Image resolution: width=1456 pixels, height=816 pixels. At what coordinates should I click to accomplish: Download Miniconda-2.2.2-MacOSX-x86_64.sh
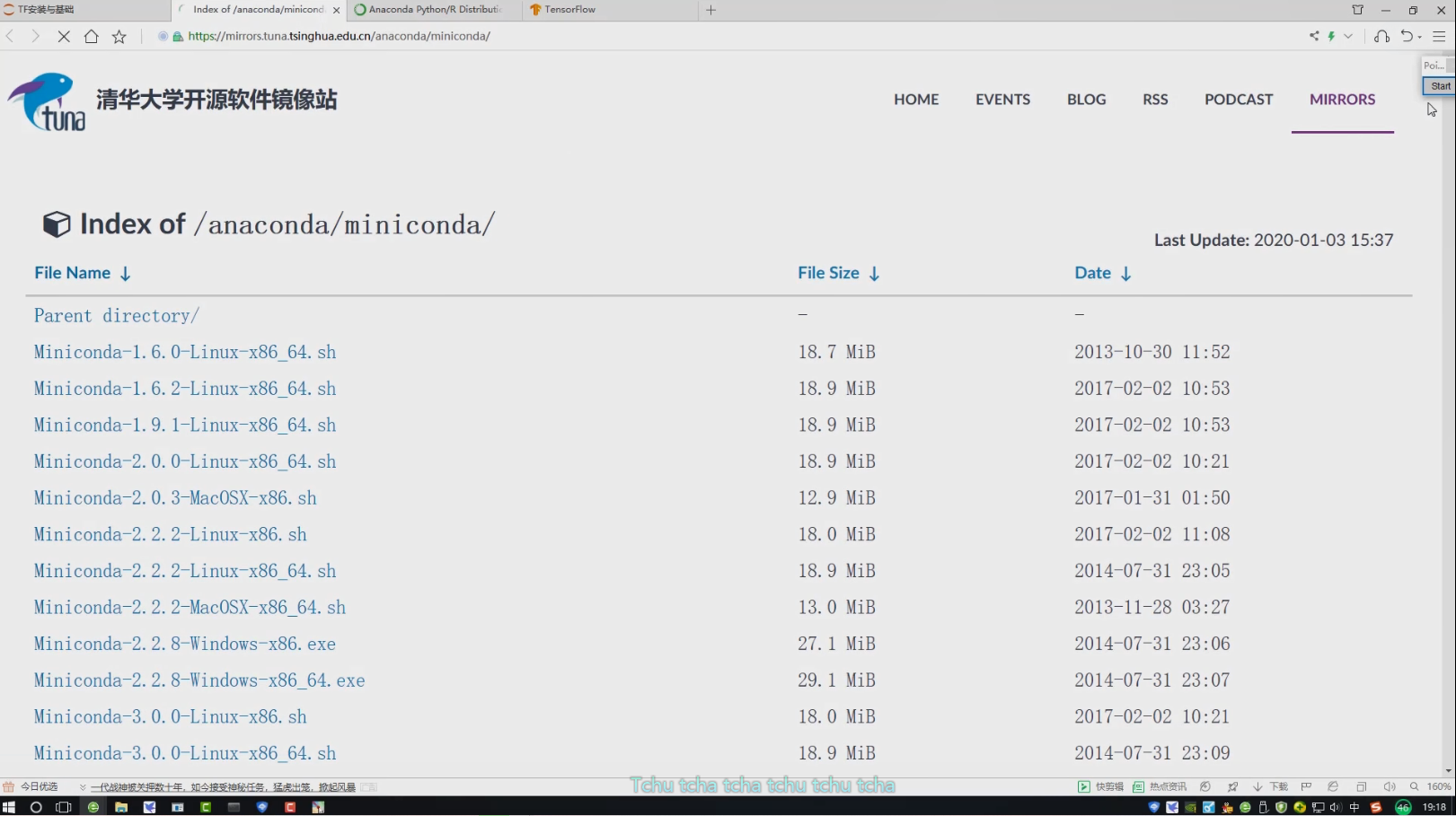click(190, 607)
